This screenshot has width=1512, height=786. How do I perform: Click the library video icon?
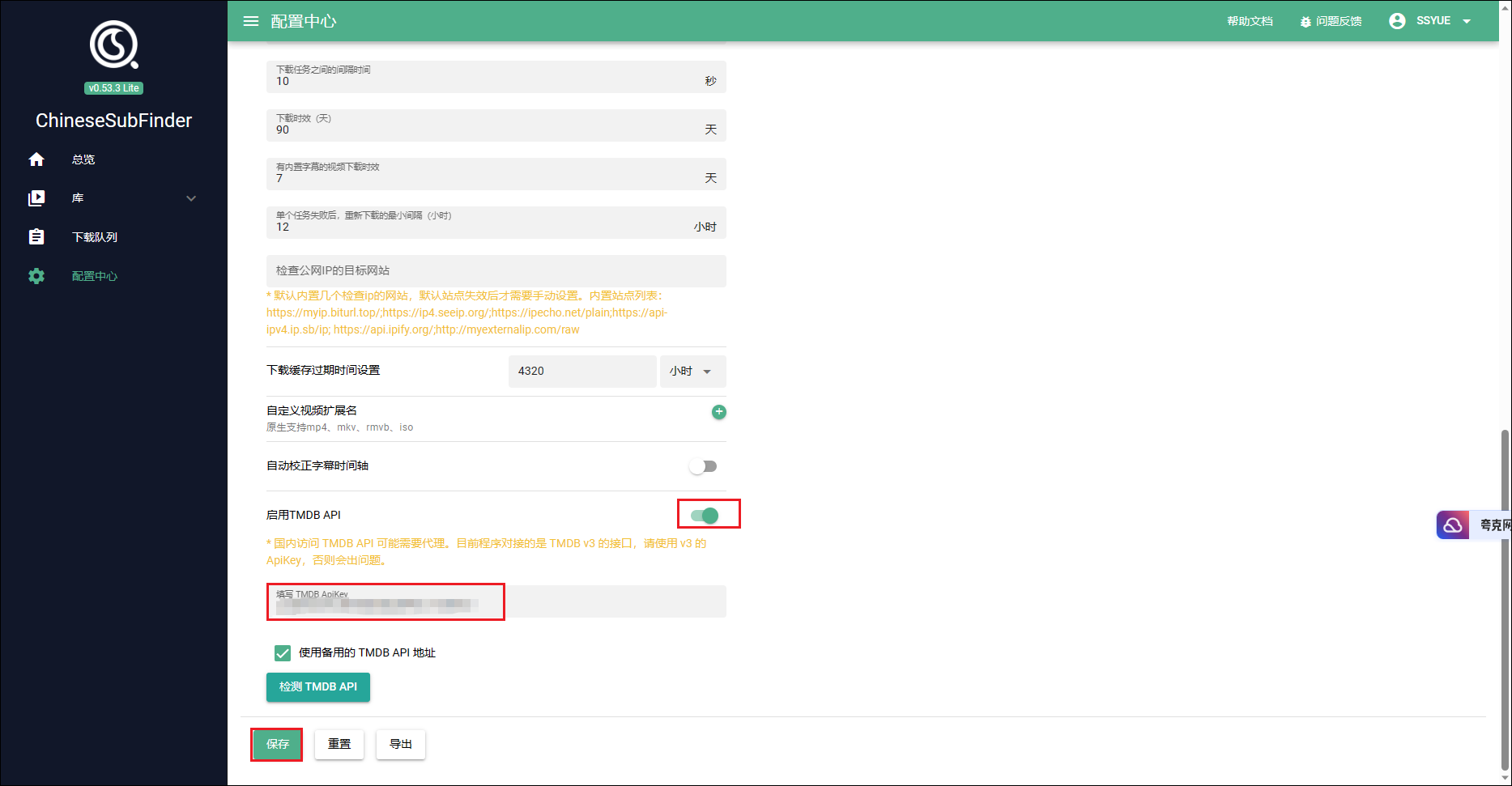(36, 198)
